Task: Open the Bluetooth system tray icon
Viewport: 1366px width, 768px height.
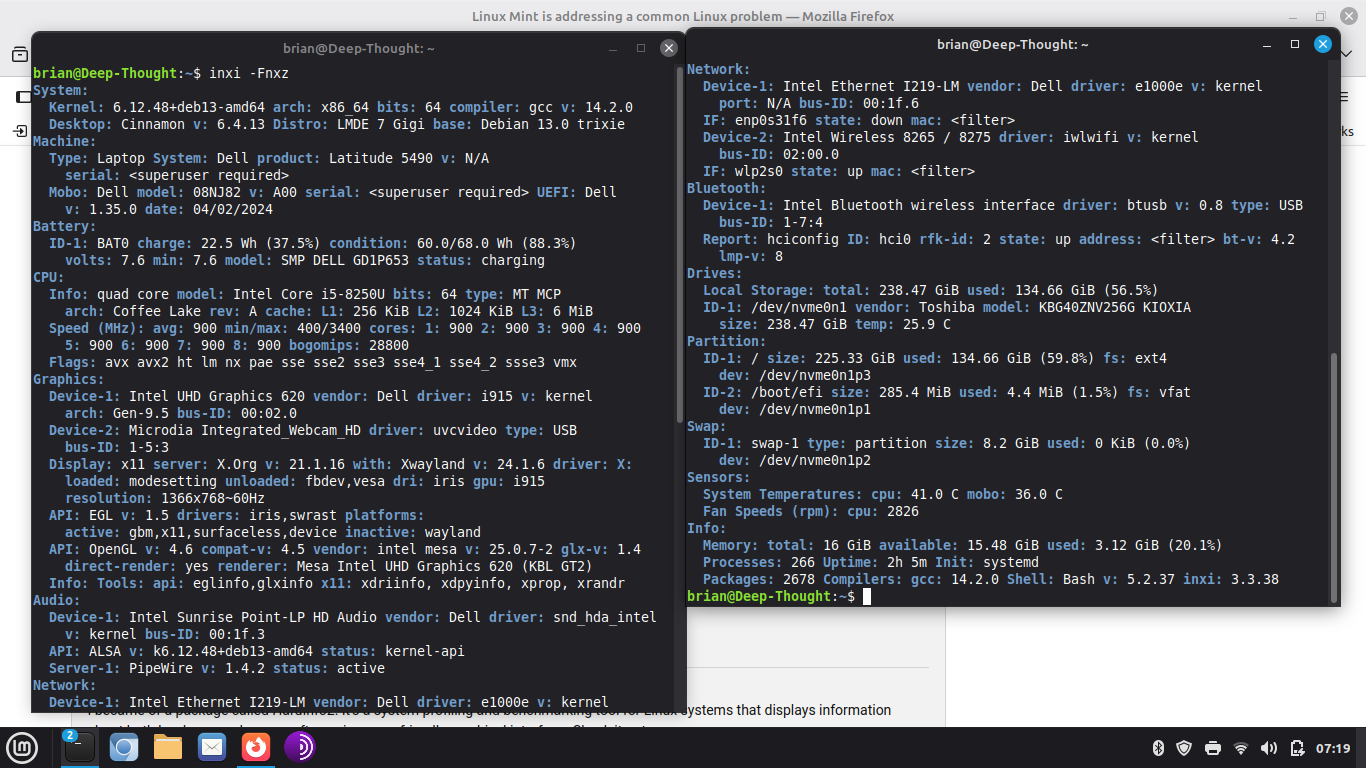Action: point(1157,747)
